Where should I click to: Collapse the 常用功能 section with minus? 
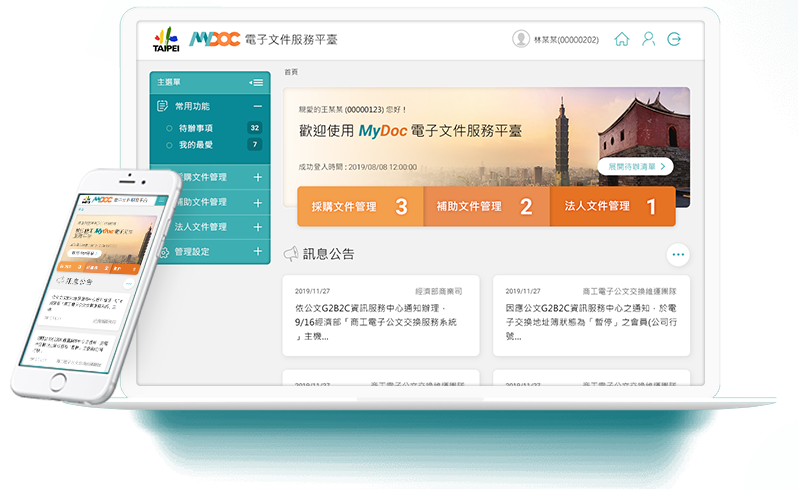click(257, 106)
